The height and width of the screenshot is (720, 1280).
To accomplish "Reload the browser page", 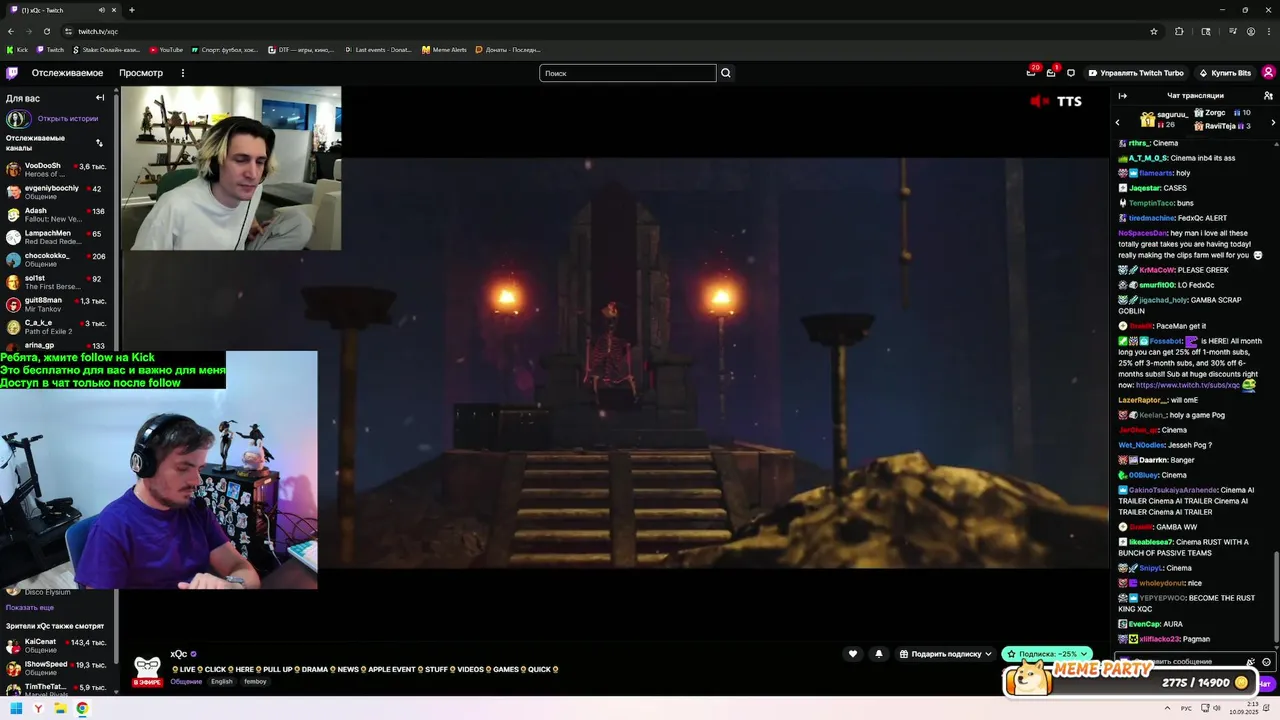I will tap(46, 31).
